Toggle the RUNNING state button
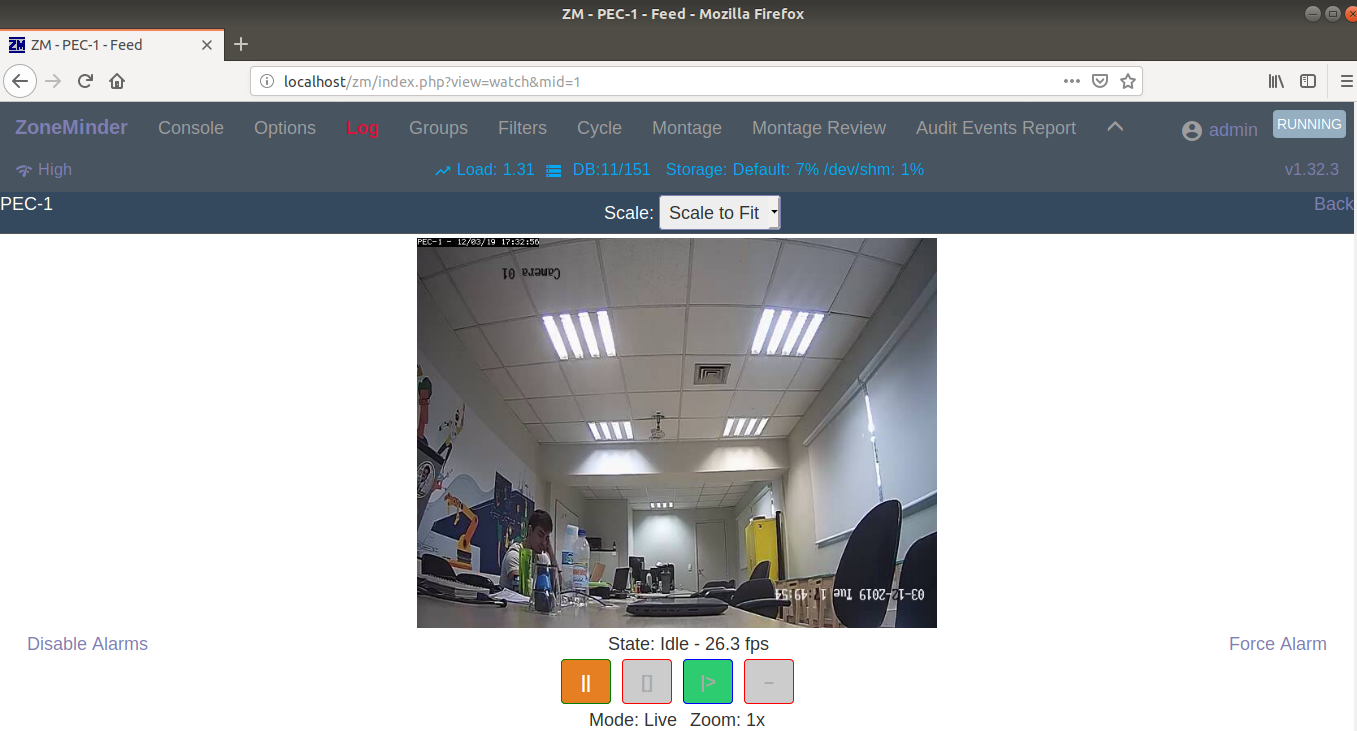Viewport: 1357px width, 731px height. coord(1308,124)
